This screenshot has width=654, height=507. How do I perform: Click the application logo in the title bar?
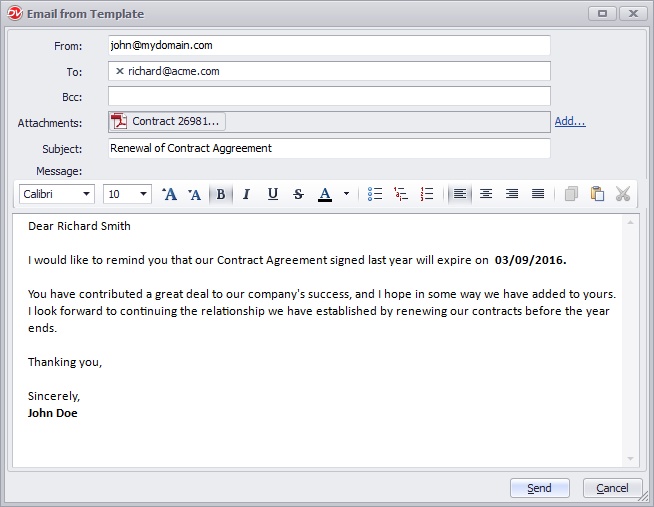coord(15,13)
